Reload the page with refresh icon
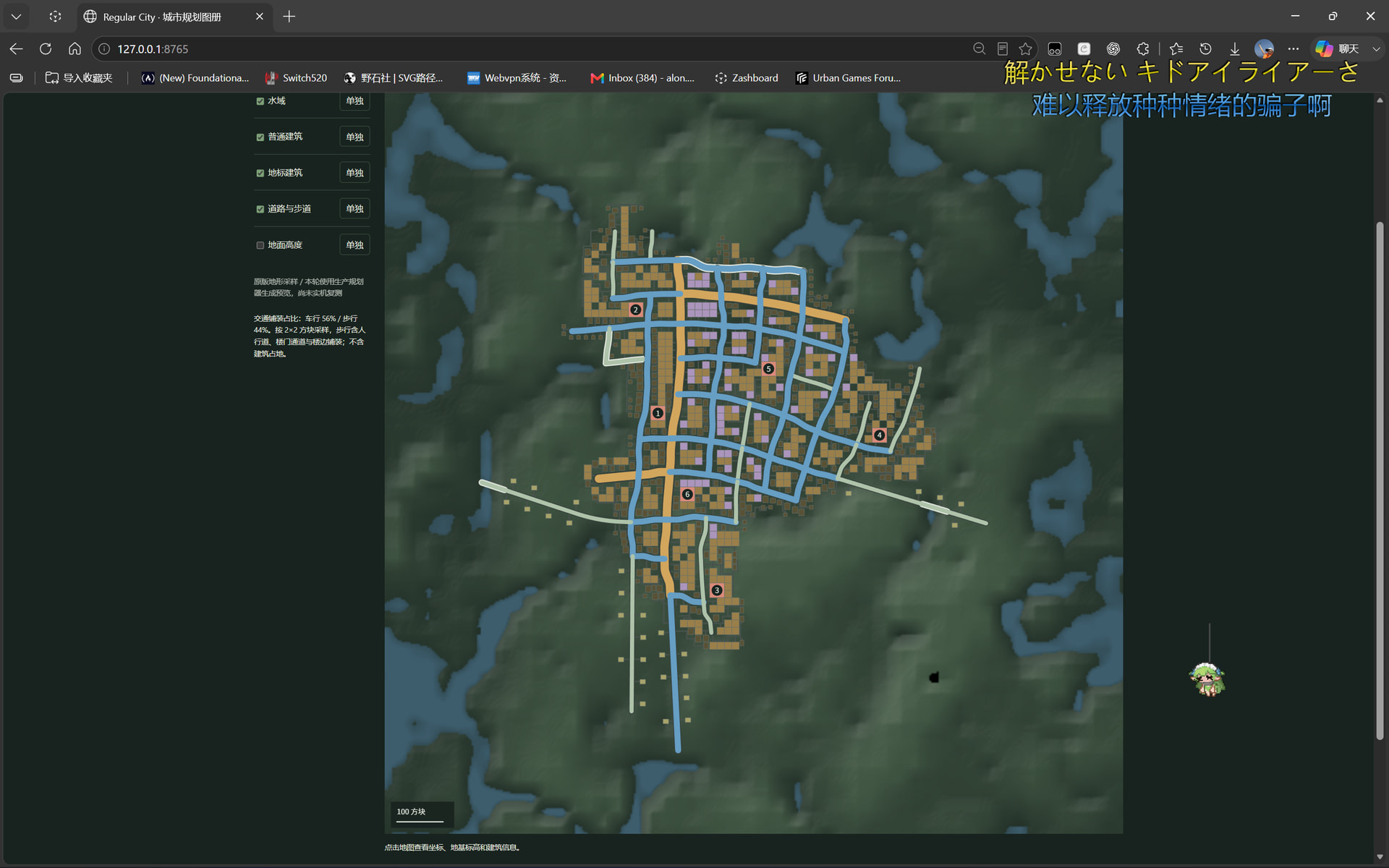This screenshot has width=1389, height=868. tap(46, 48)
